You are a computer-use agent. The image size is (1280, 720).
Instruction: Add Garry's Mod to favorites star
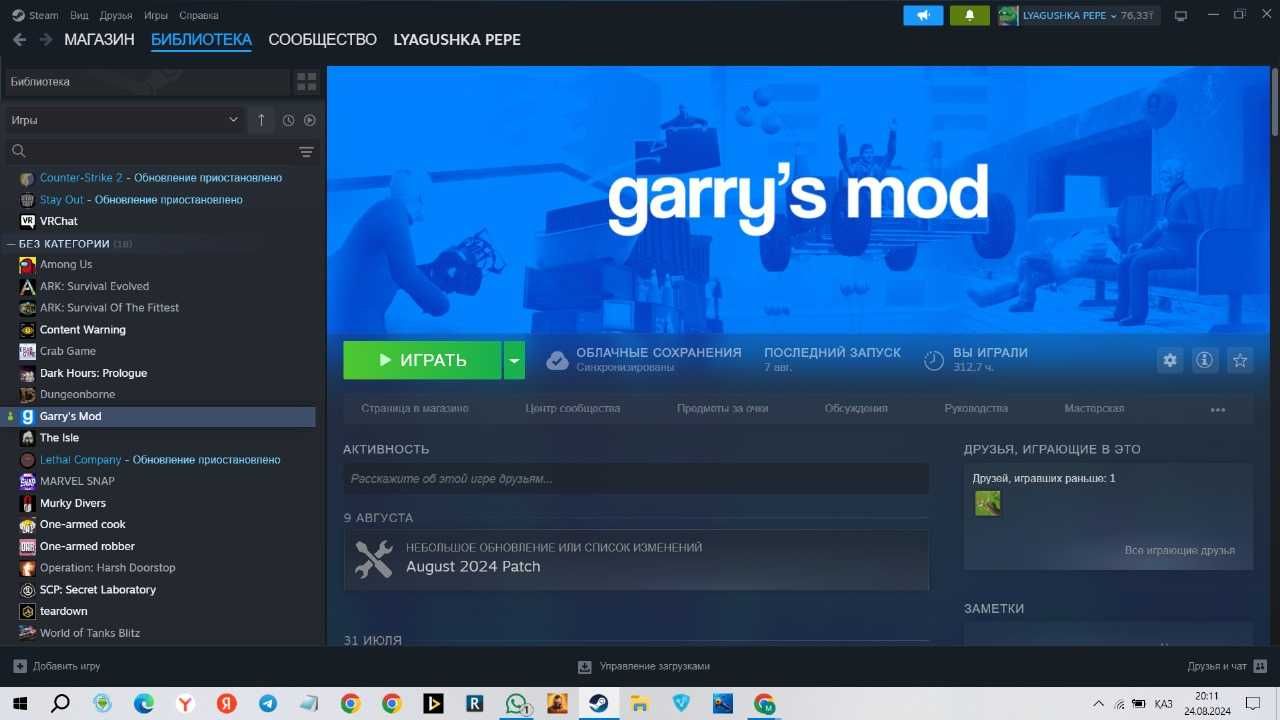1240,360
